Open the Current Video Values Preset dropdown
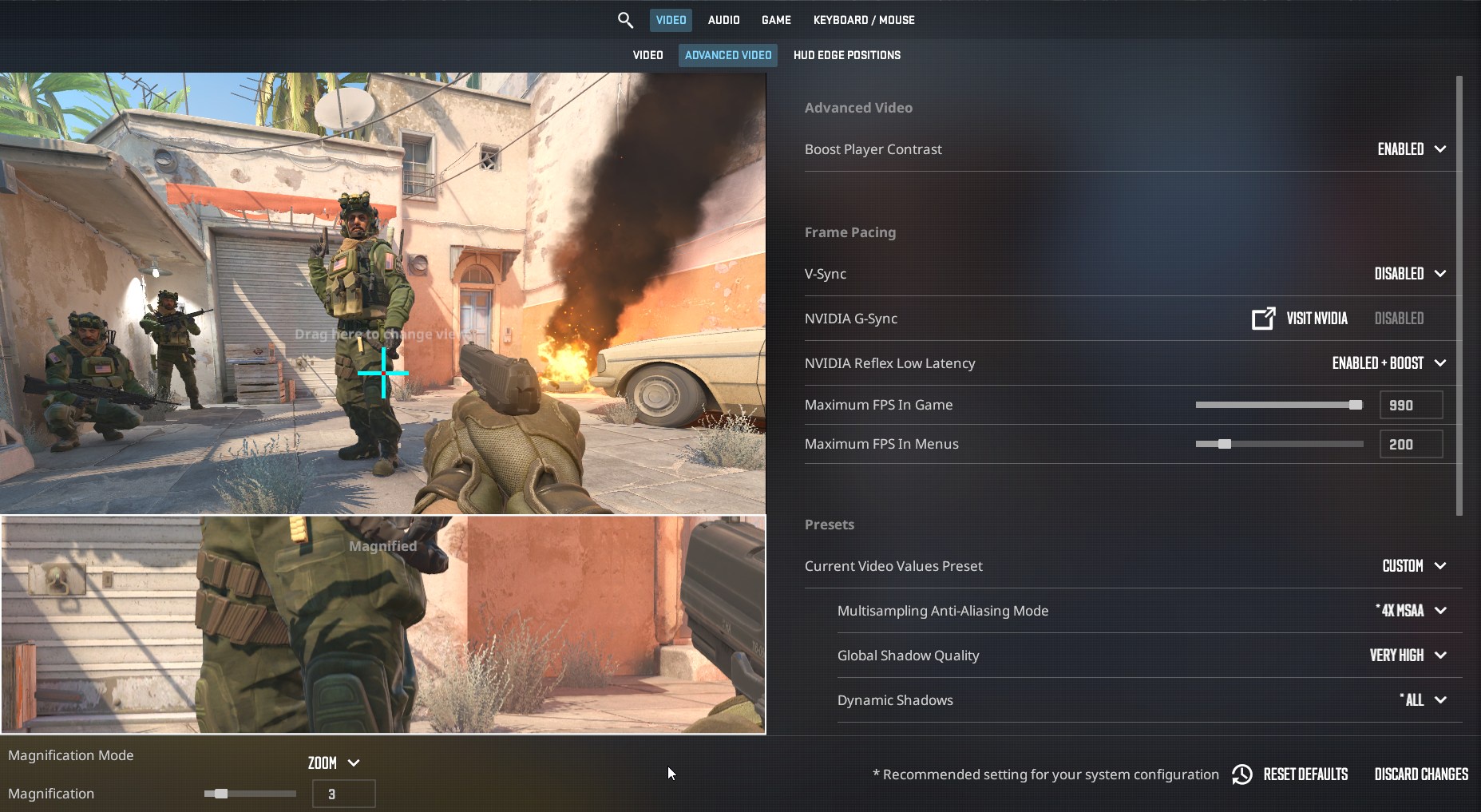 click(x=1414, y=565)
